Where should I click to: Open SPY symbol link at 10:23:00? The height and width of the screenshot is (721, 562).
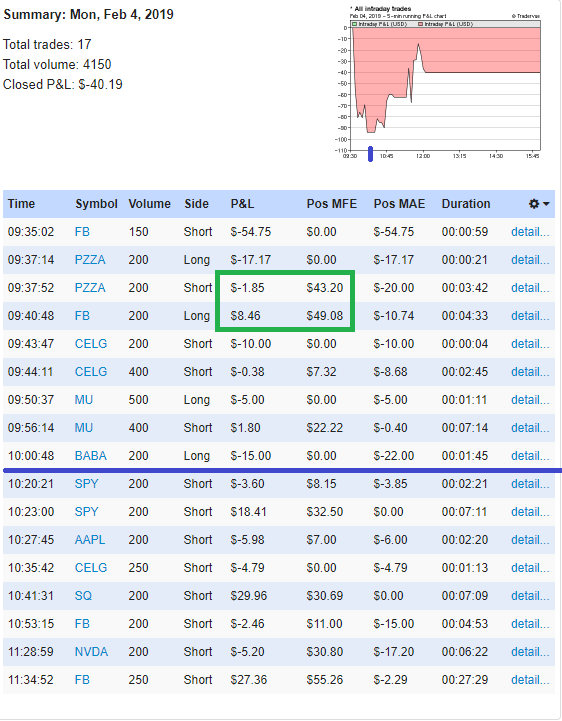(86, 512)
